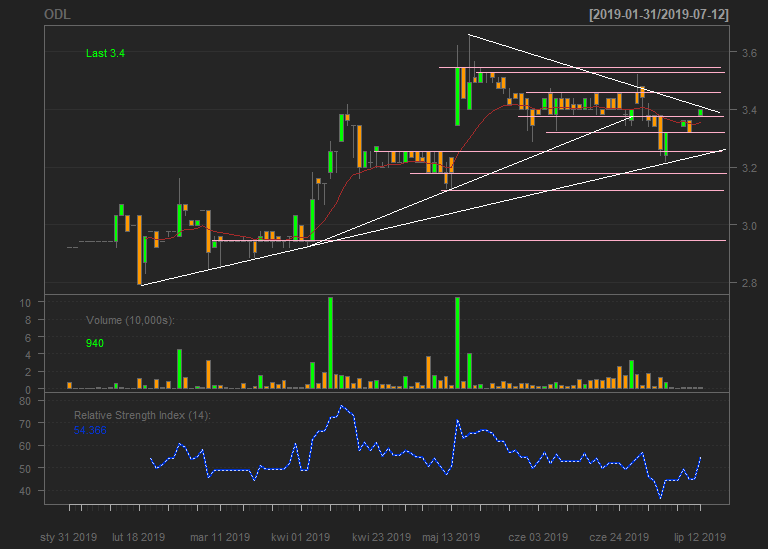
Task: Click the 'Last 3.4' price label
Action: [x=105, y=53]
